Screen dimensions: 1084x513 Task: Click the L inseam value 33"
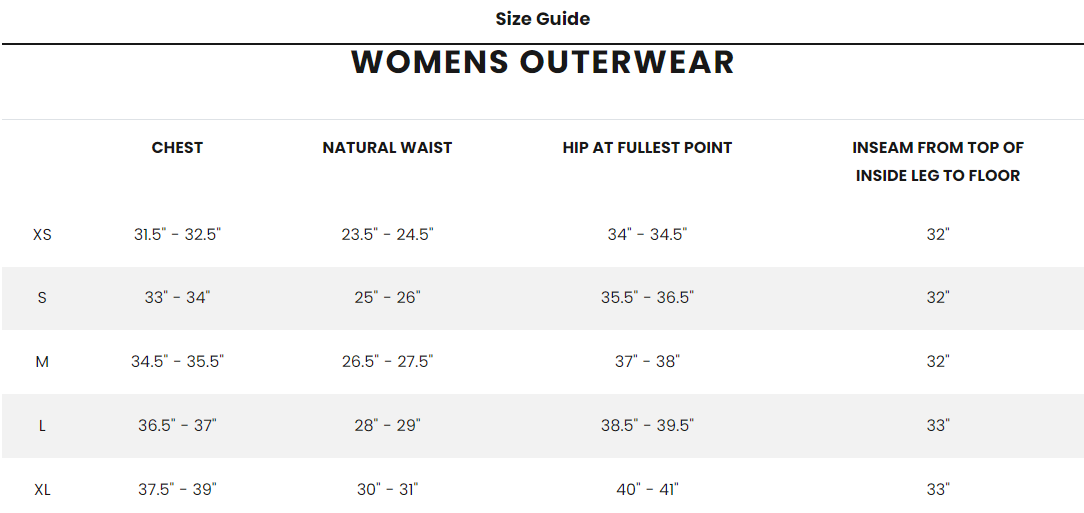pos(938,426)
